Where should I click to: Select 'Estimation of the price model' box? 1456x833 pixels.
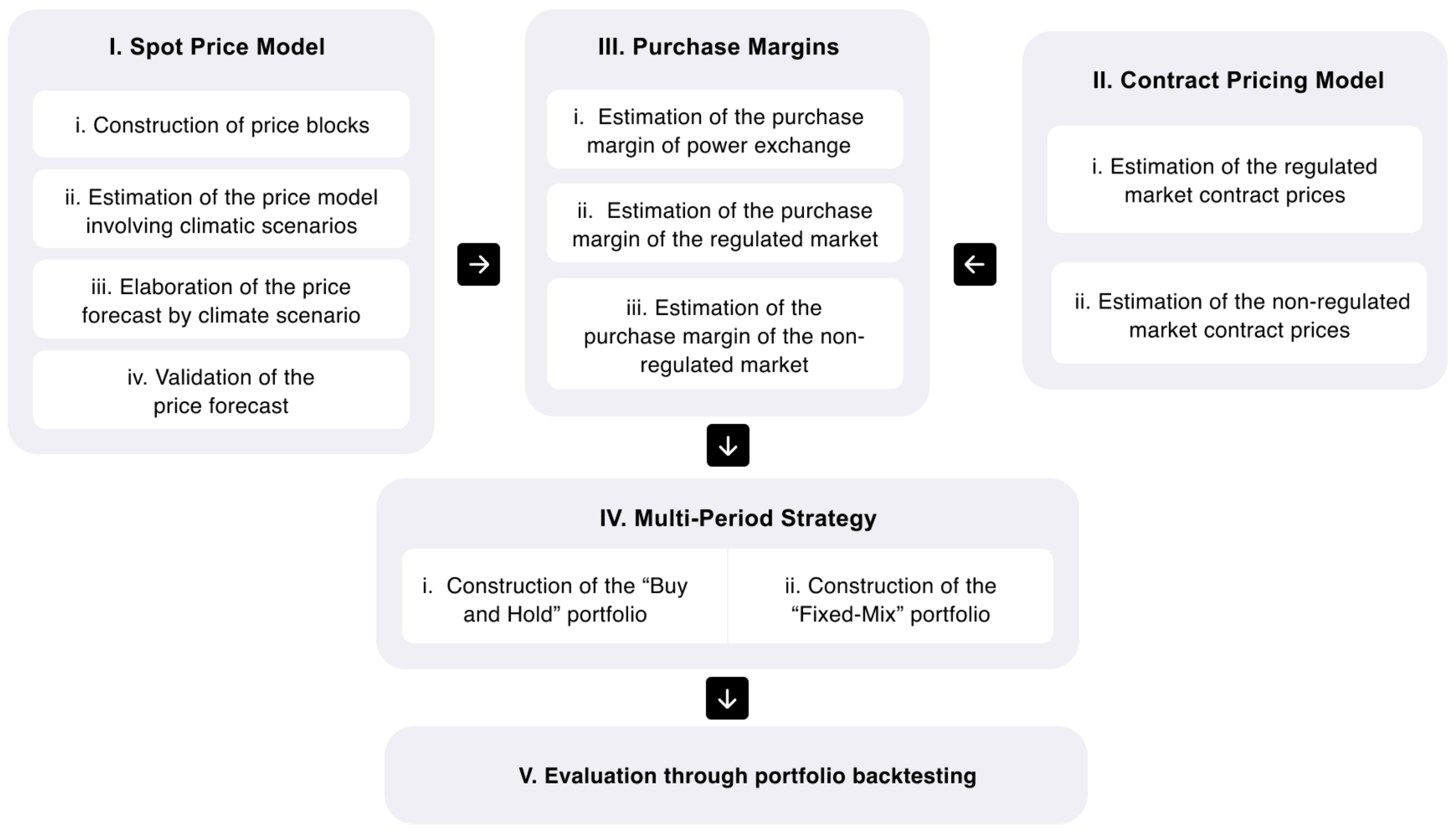click(x=221, y=211)
